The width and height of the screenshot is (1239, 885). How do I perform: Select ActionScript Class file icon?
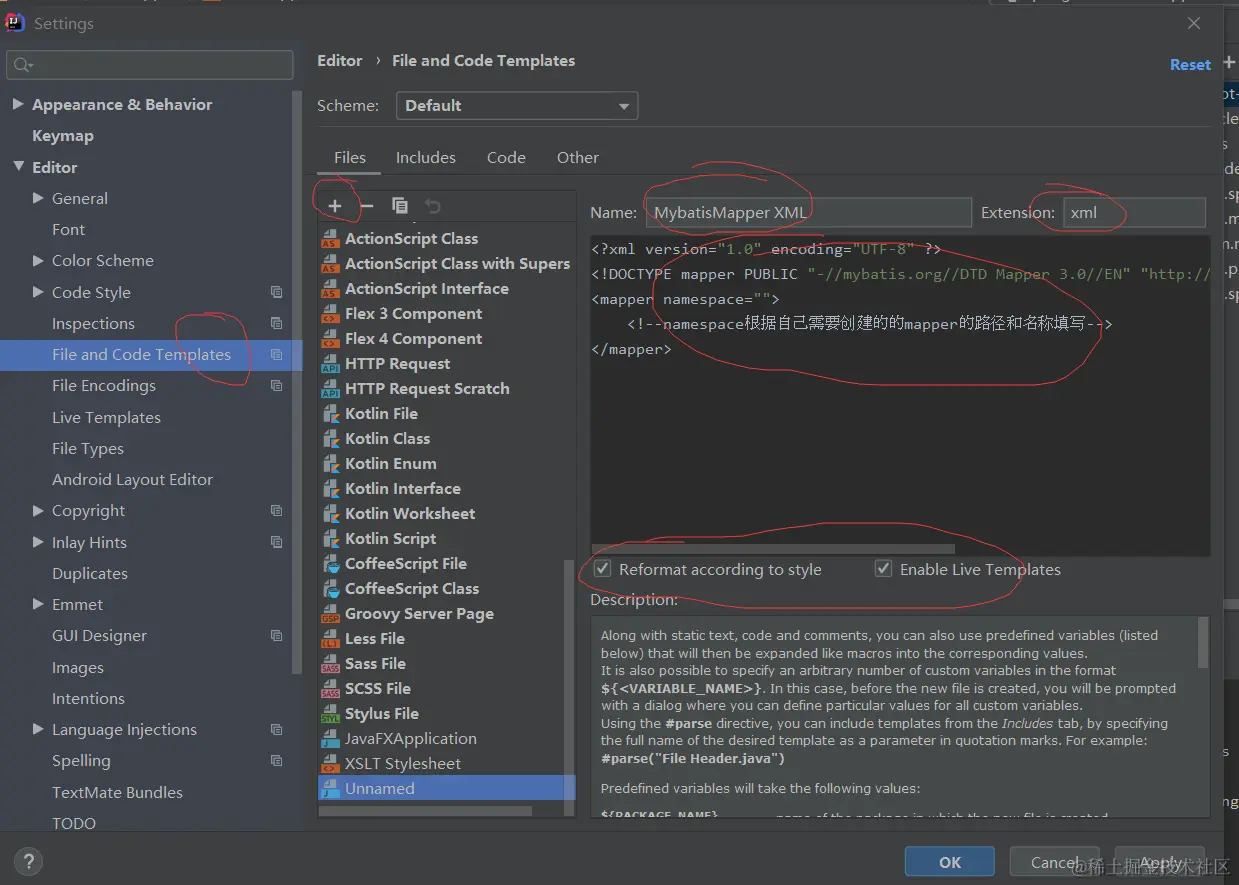(330, 239)
